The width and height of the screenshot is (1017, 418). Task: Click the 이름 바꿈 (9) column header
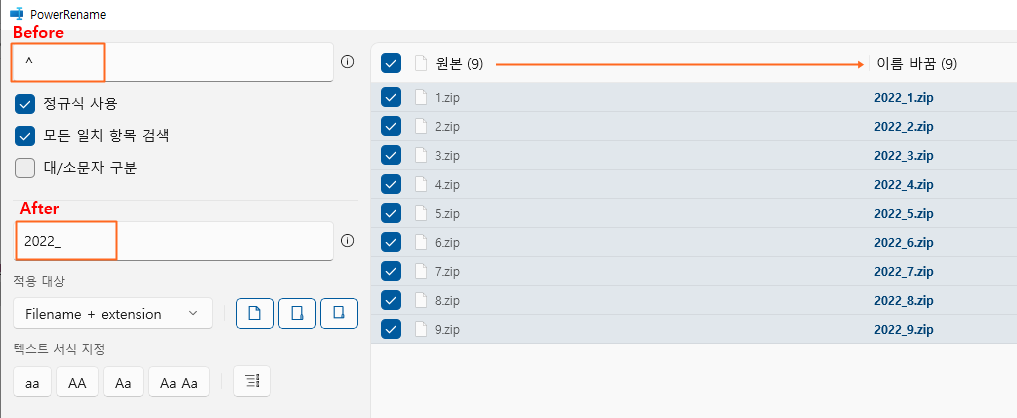click(x=916, y=64)
